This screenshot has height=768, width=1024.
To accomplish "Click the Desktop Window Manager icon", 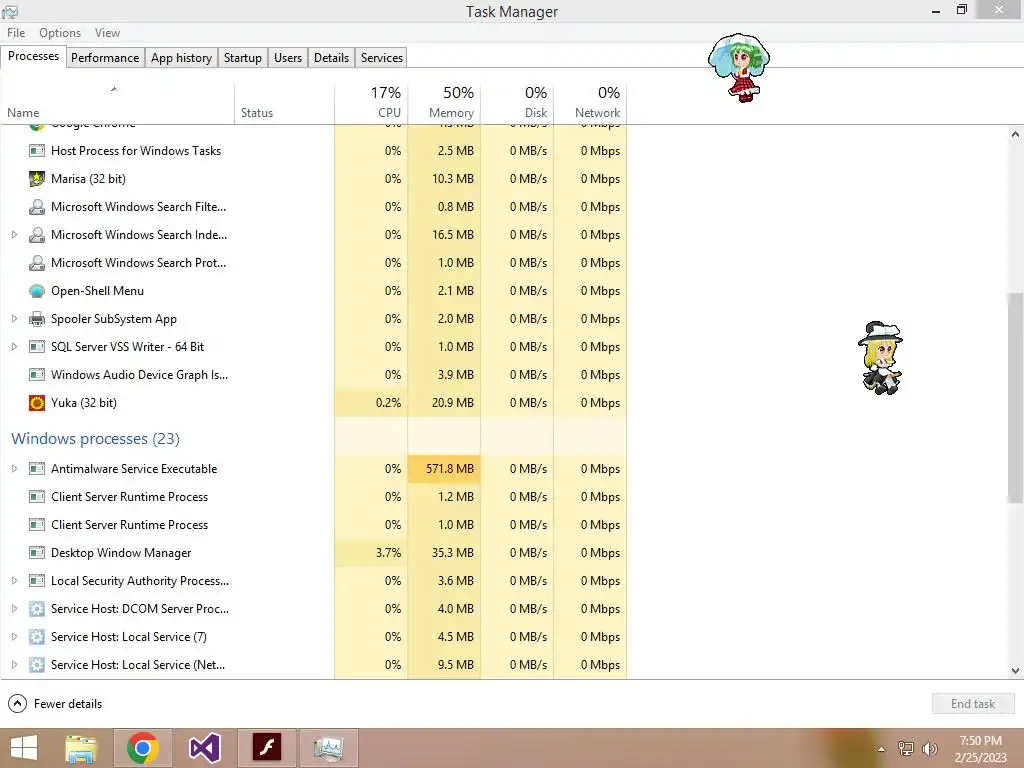I will [37, 553].
